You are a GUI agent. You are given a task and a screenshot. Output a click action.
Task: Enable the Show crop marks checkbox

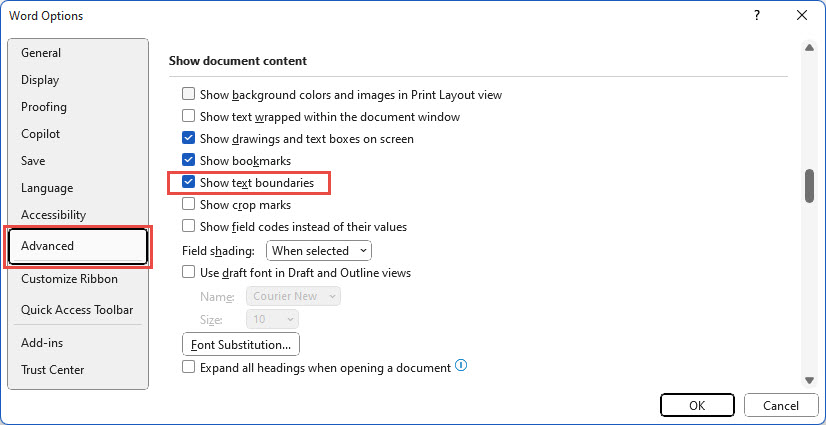[188, 204]
